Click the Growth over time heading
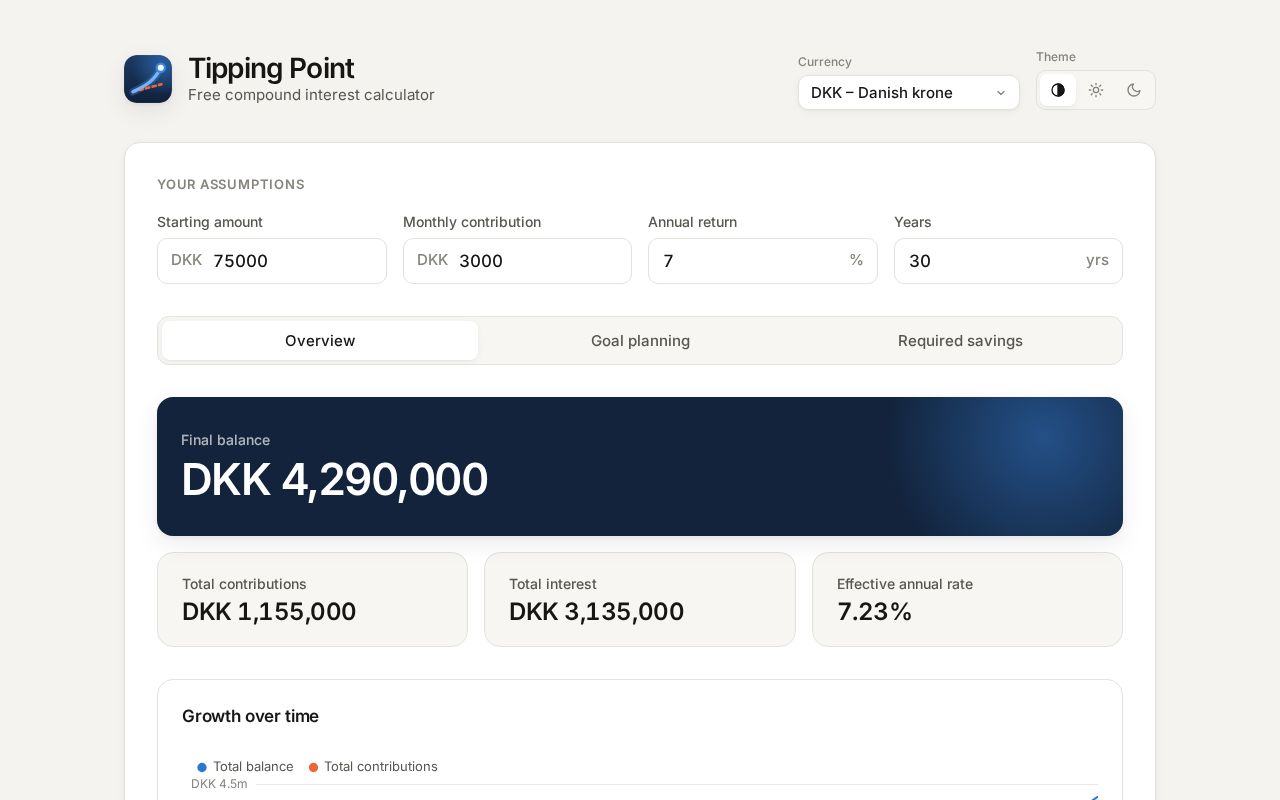This screenshot has height=800, width=1280. click(x=250, y=716)
